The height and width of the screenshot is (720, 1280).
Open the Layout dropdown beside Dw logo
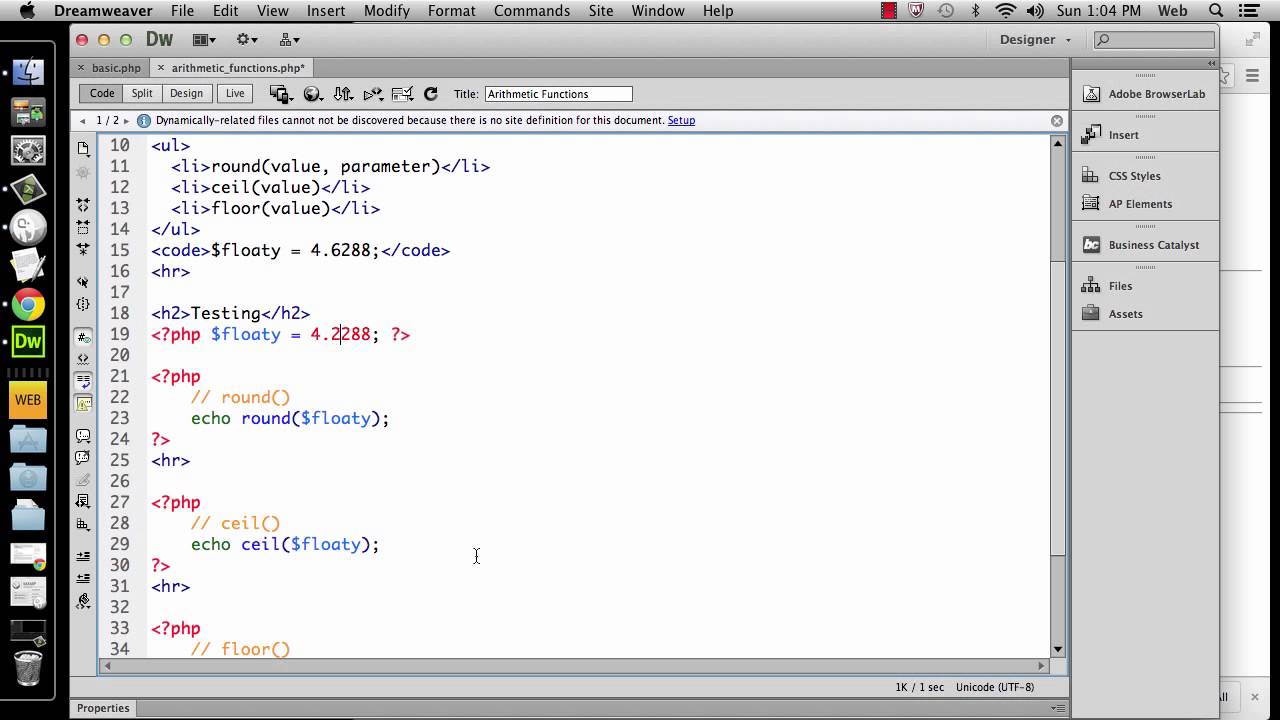(204, 40)
